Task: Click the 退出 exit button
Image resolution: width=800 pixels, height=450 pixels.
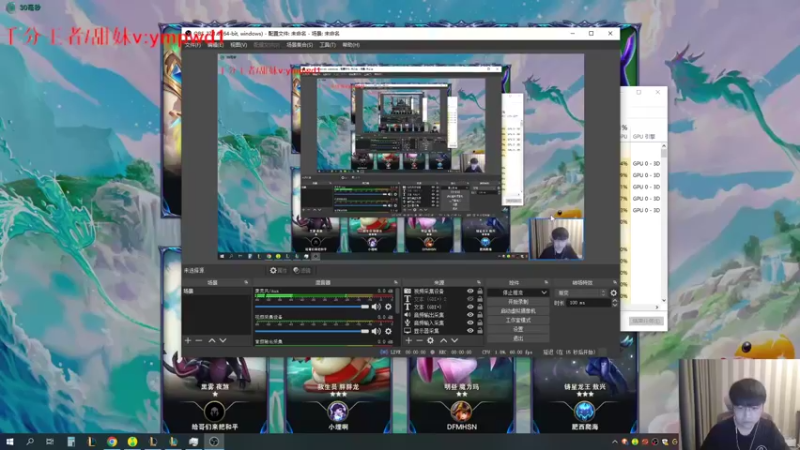Action: click(x=518, y=338)
